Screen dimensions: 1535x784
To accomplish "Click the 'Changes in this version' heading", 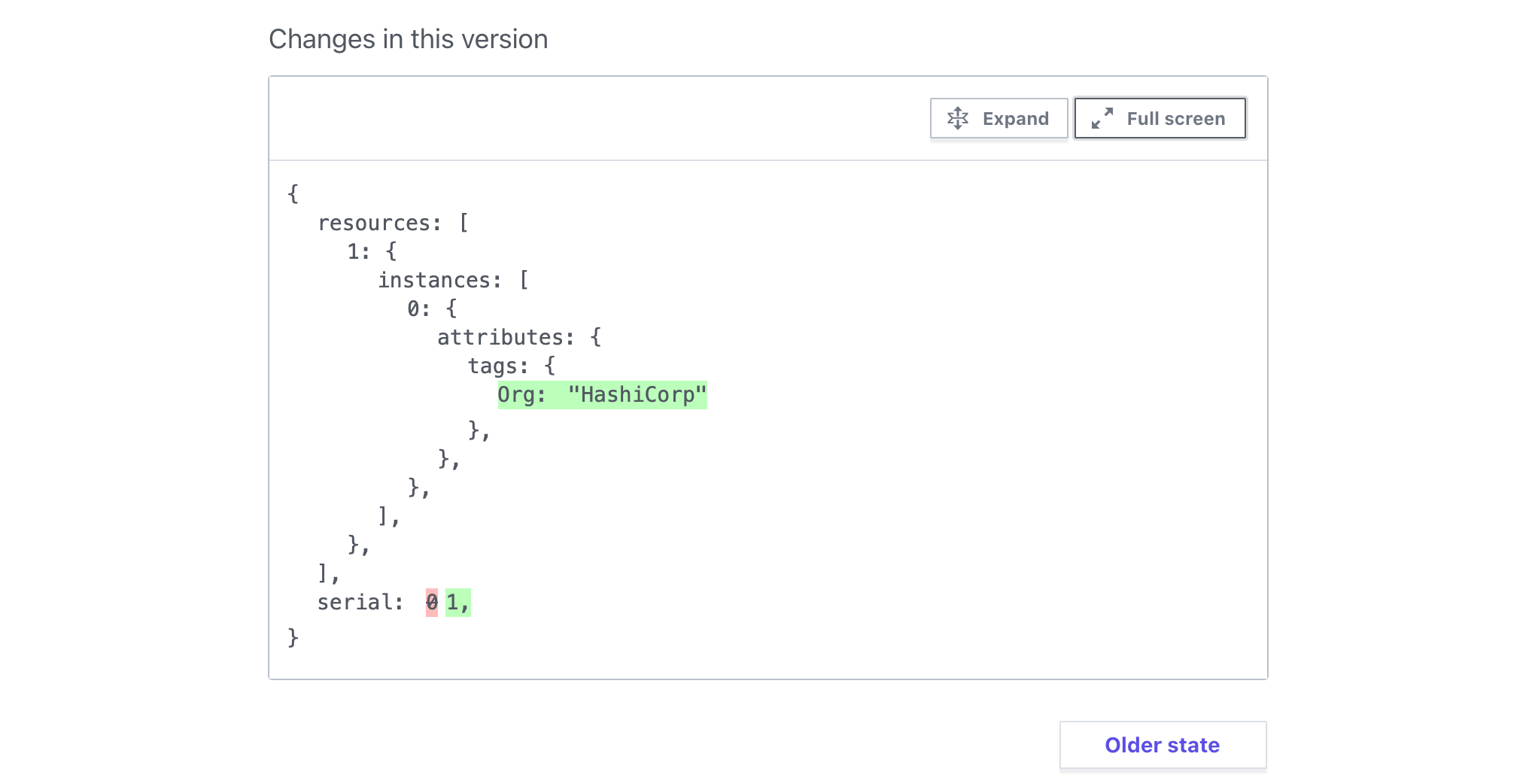I will coord(408,39).
